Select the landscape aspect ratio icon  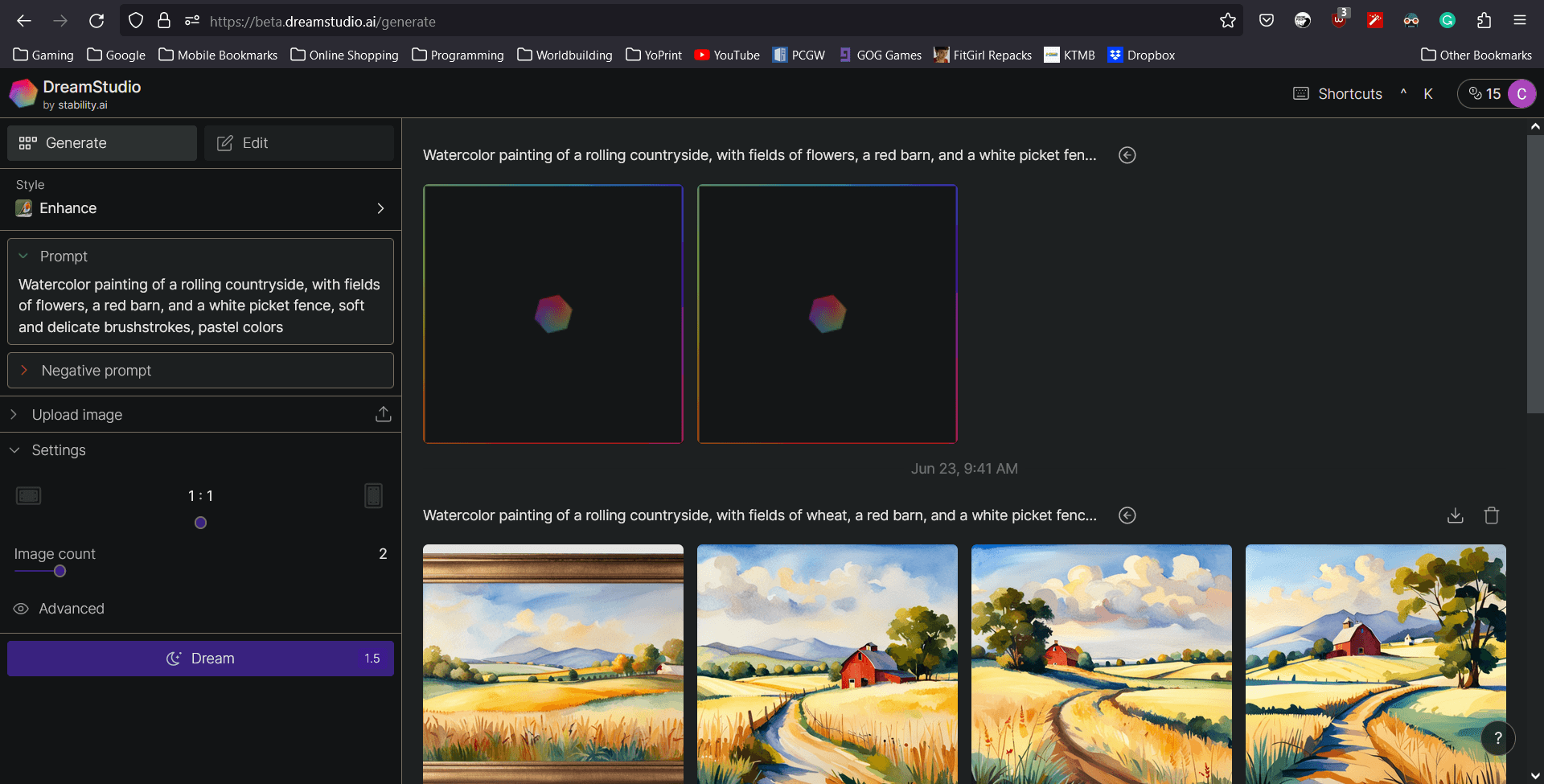(x=28, y=495)
